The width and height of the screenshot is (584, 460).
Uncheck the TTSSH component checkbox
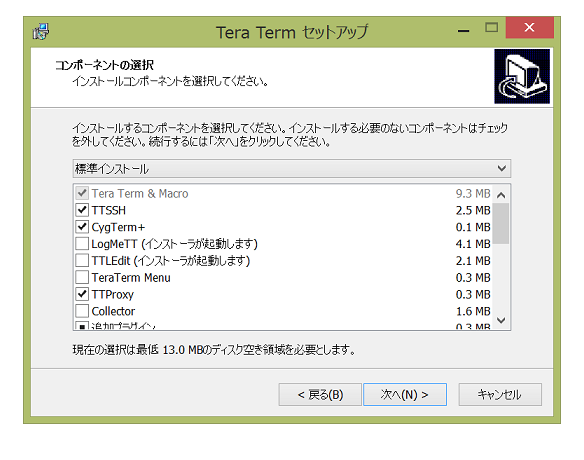point(82,210)
